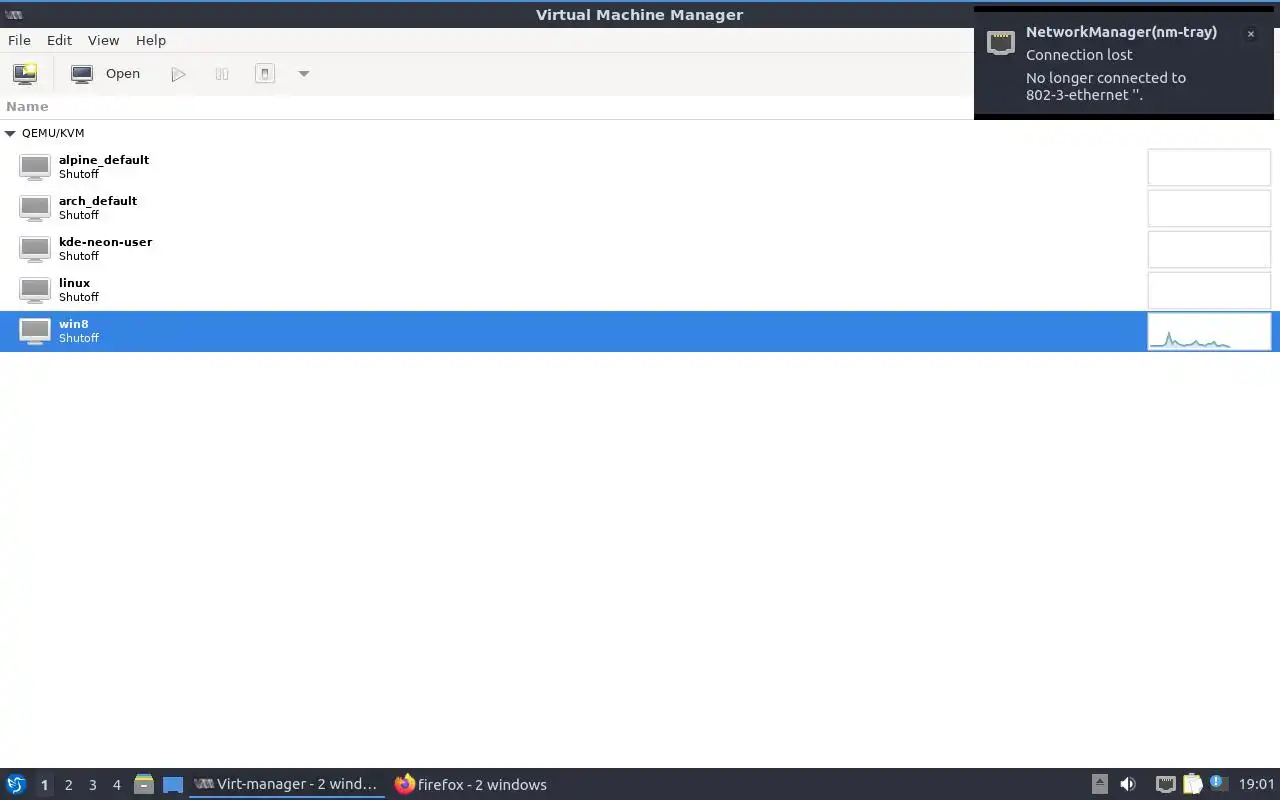The height and width of the screenshot is (800, 1280).
Task: Switch to workspace 2
Action: (x=68, y=785)
